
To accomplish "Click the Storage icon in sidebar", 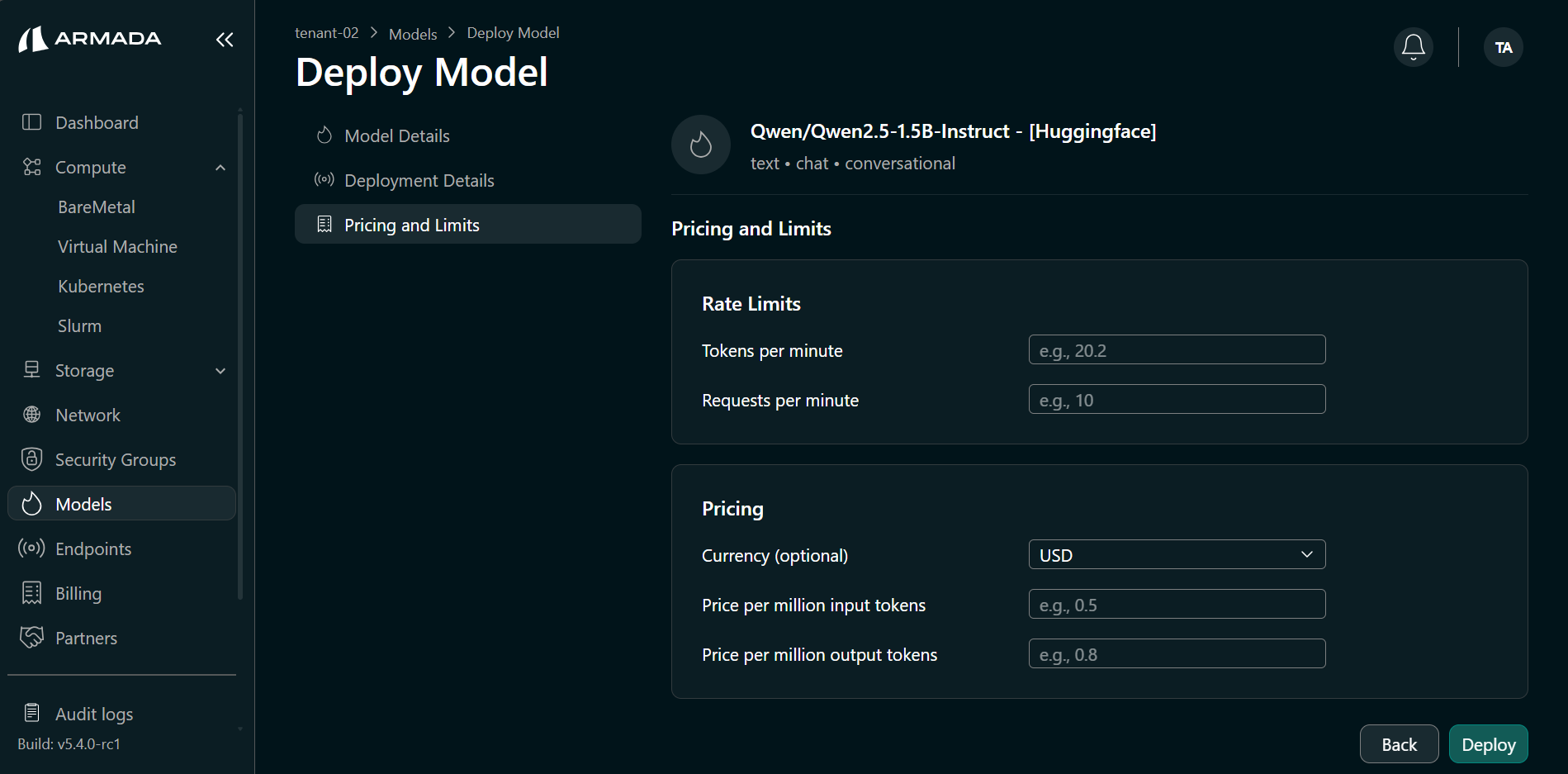I will pos(31,370).
